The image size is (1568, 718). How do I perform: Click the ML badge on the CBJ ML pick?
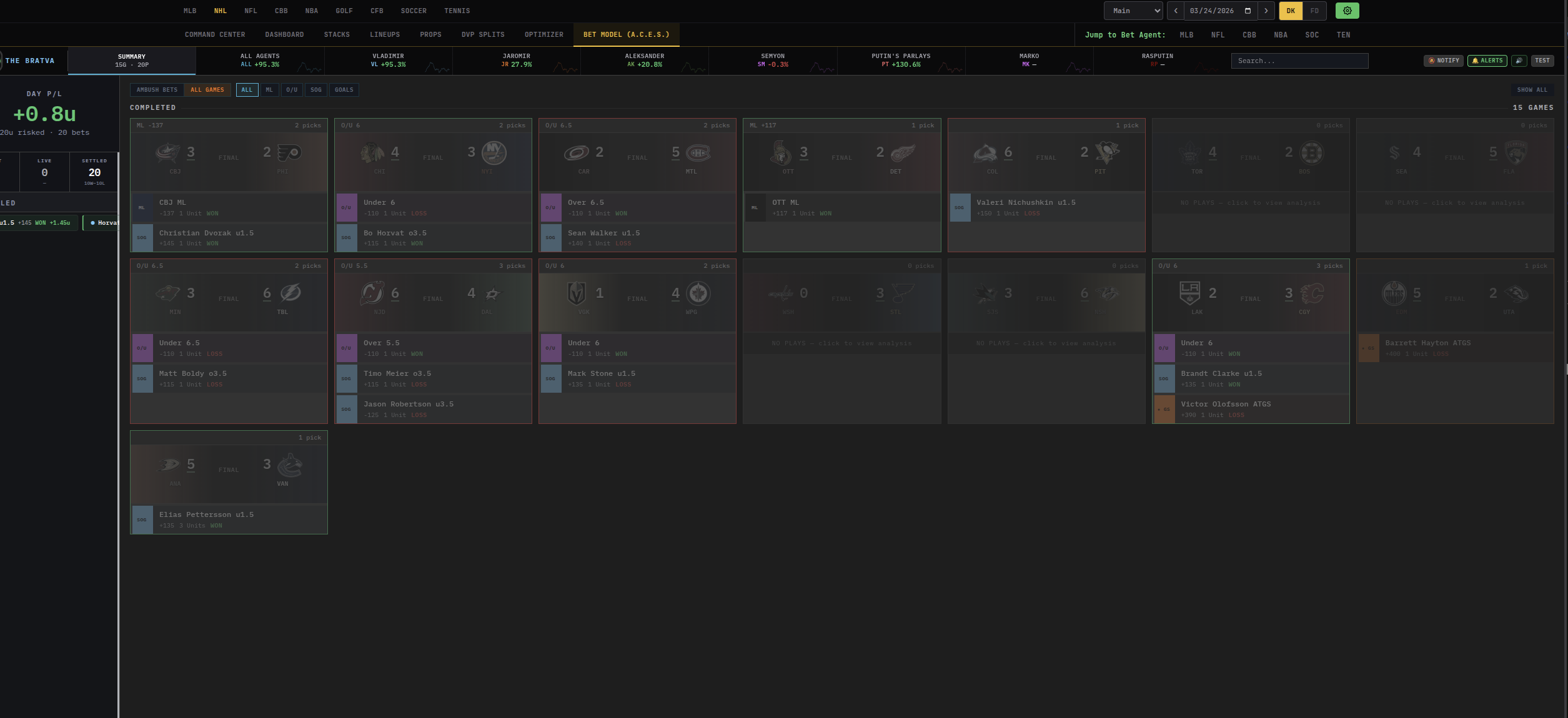point(142,208)
